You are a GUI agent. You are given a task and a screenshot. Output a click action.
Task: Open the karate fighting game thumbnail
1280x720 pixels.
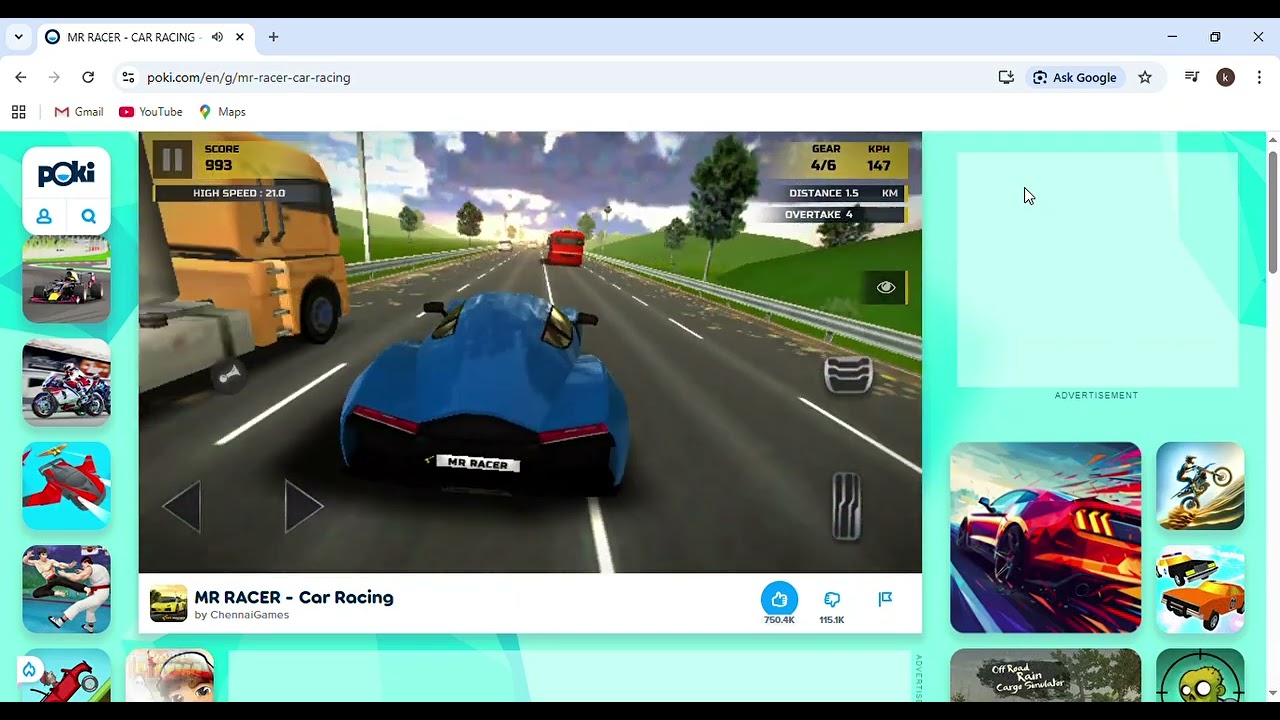(67, 589)
